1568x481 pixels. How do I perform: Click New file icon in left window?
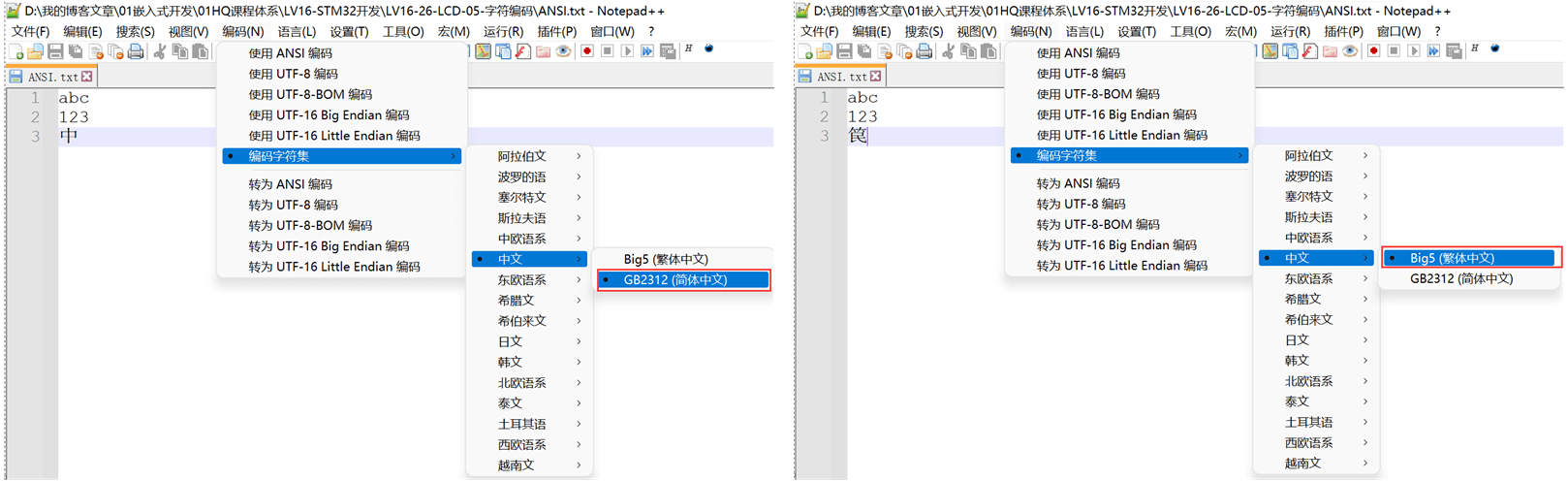click(16, 51)
